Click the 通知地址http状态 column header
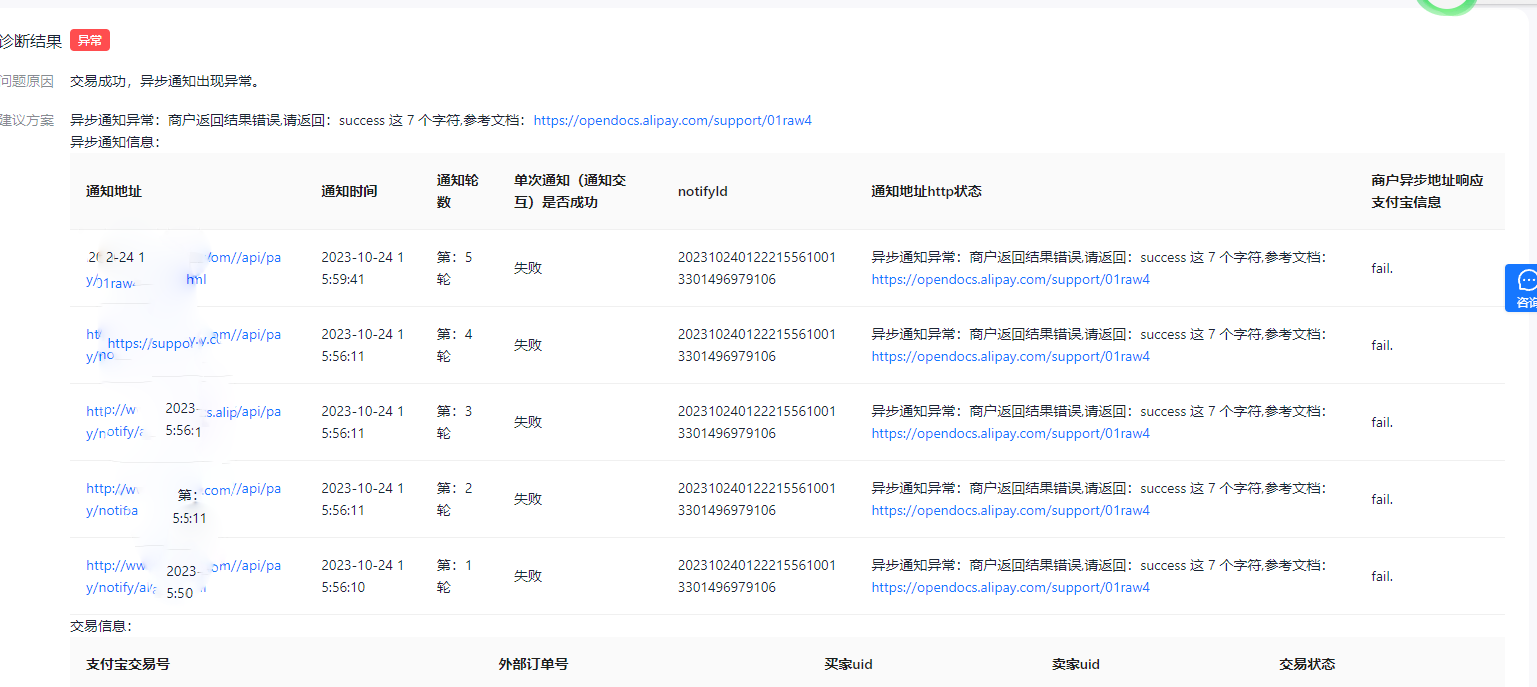Image resolution: width=1537 pixels, height=687 pixels. point(926,191)
